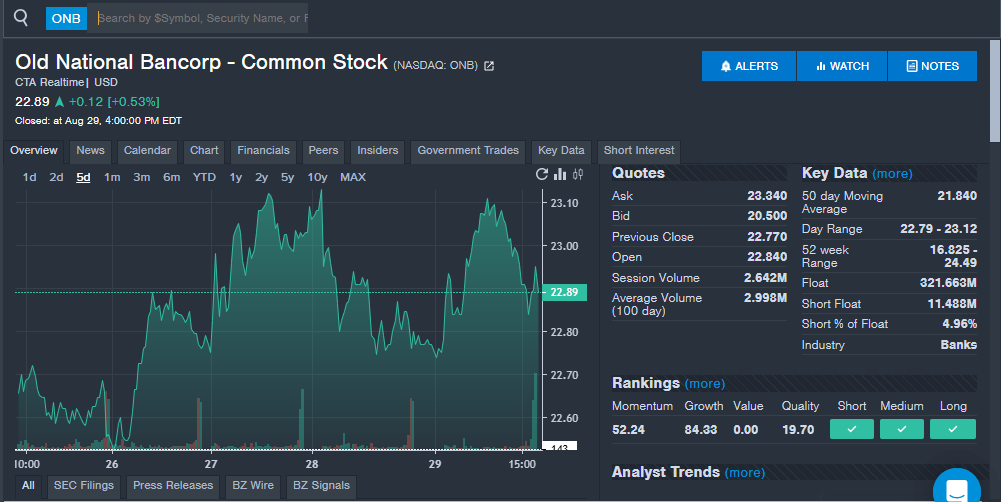1001x502 pixels.
Task: Click the 50 day Moving Average 21.840
Action: 957,196
